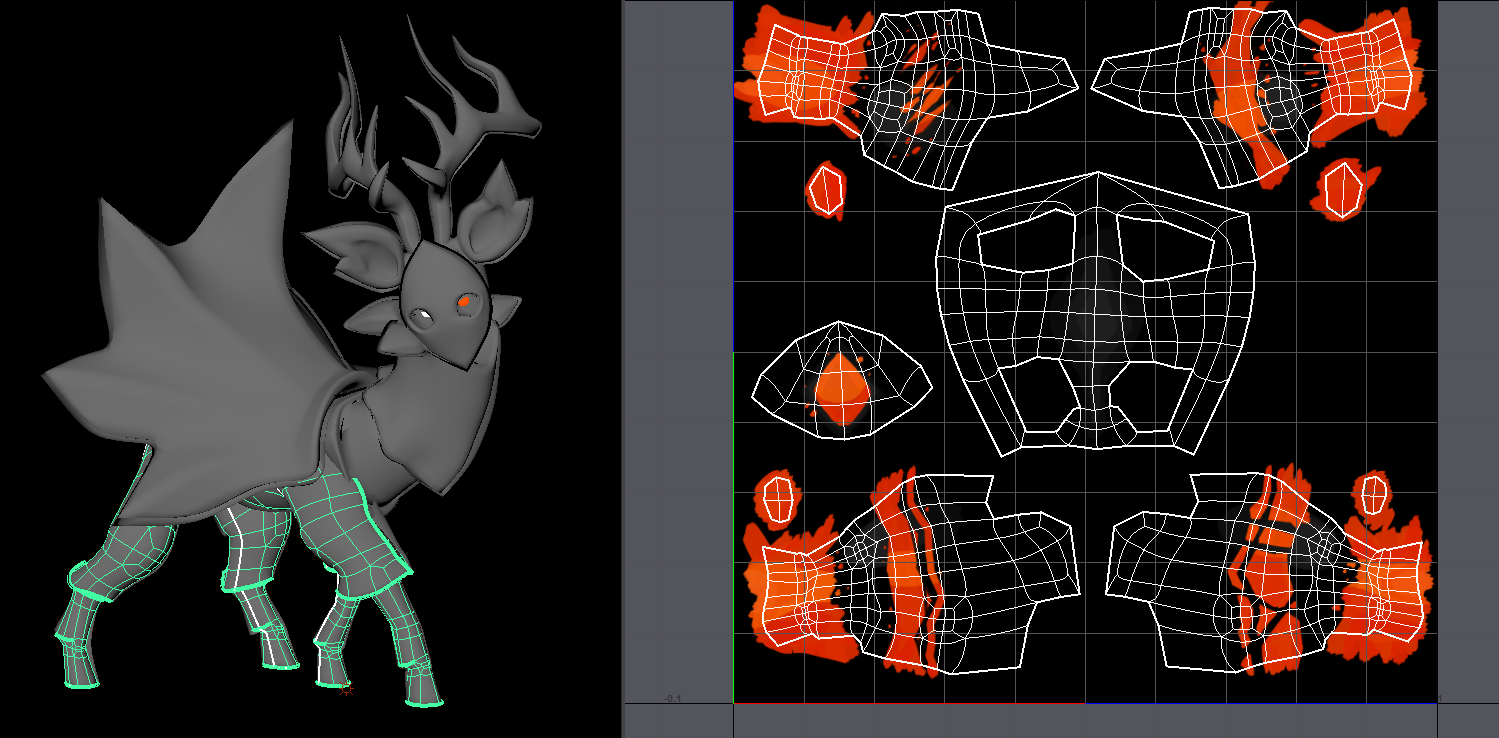Click the deer's glowing orange eye

[x=465, y=300]
